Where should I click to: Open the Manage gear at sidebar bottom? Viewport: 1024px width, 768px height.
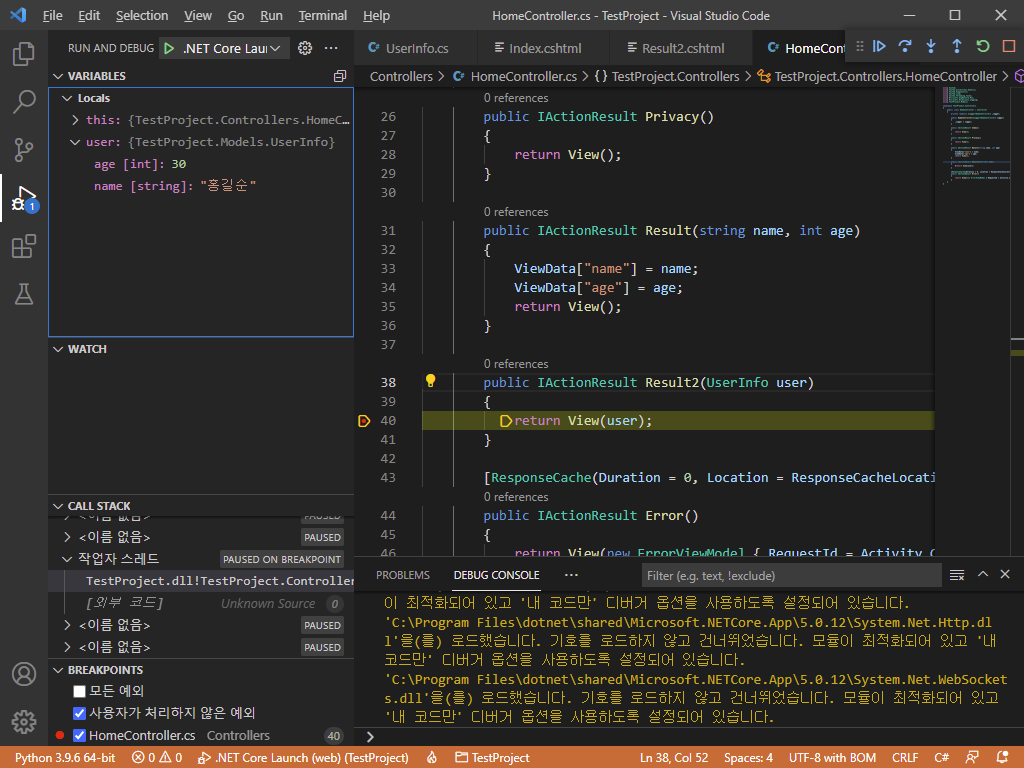[24, 722]
